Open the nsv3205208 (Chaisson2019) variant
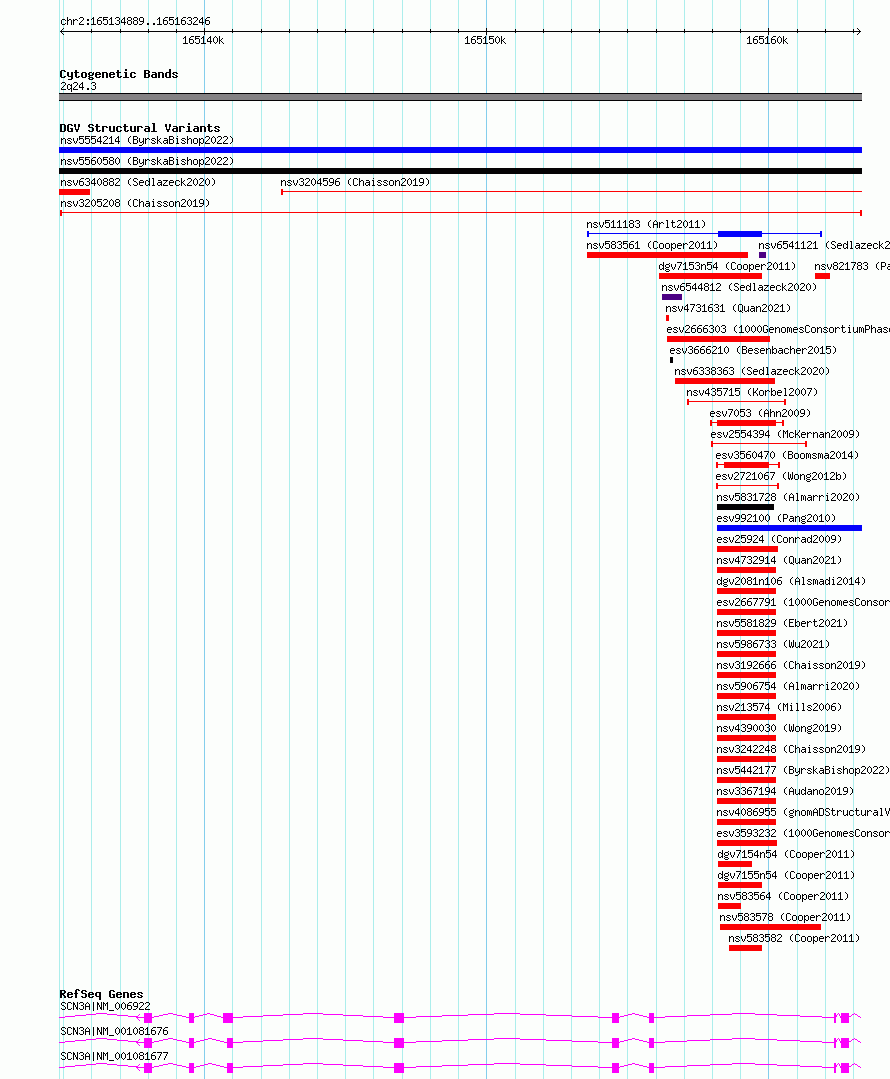890x1079 pixels. pyautogui.click(x=135, y=203)
